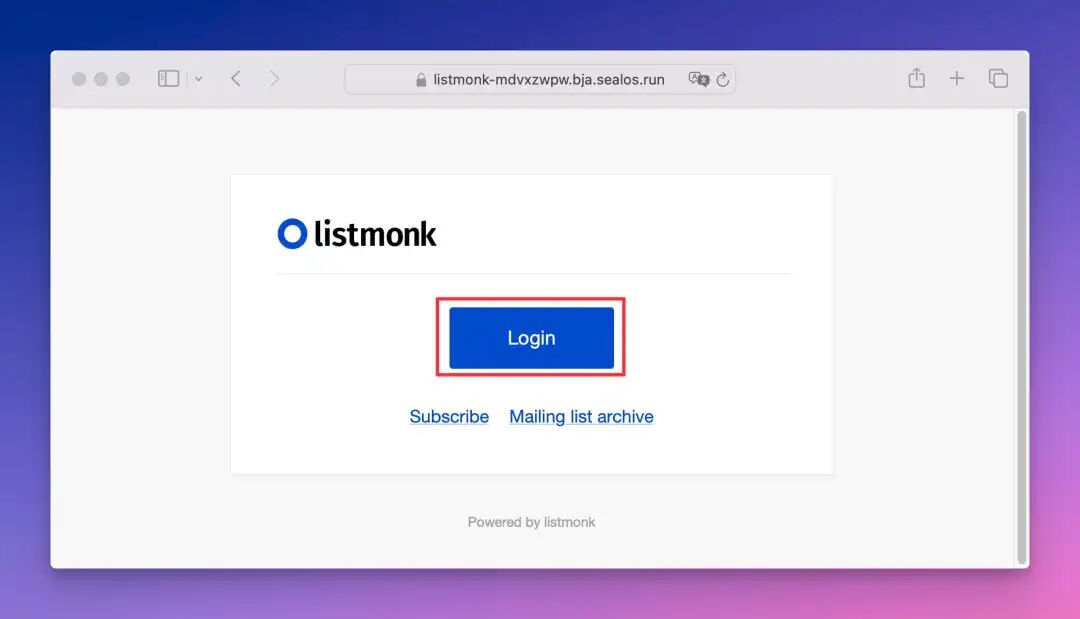Click the listmonk logo
The width and height of the screenshot is (1080, 619).
tap(357, 234)
